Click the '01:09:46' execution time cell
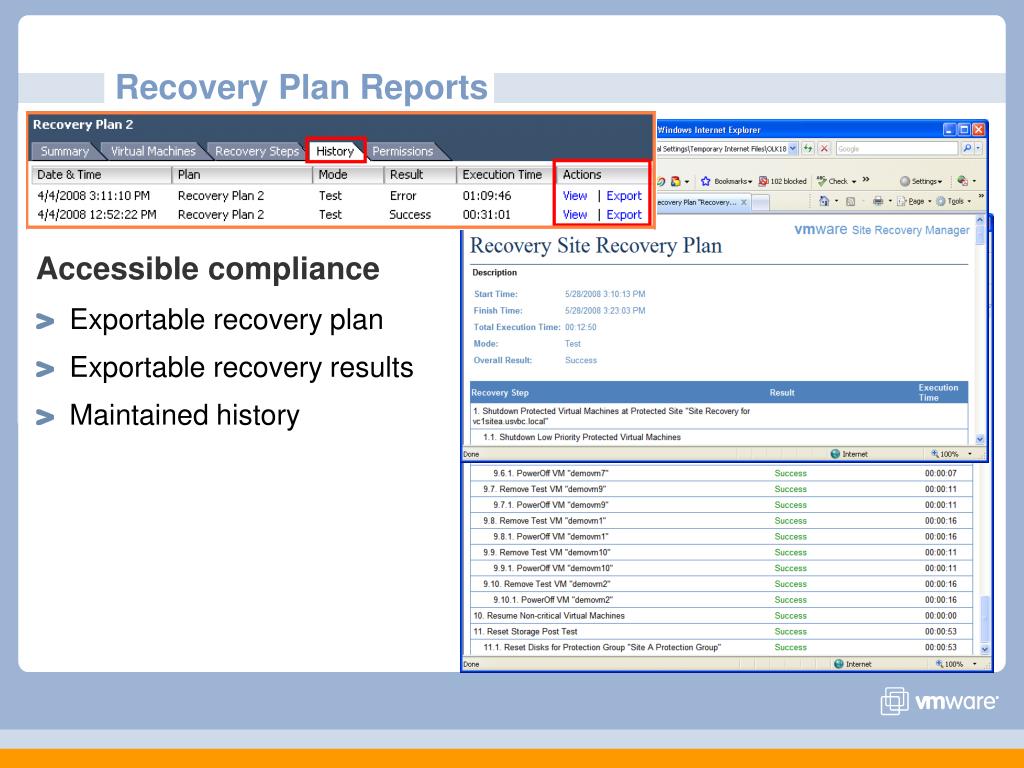This screenshot has width=1024, height=768. [x=487, y=195]
